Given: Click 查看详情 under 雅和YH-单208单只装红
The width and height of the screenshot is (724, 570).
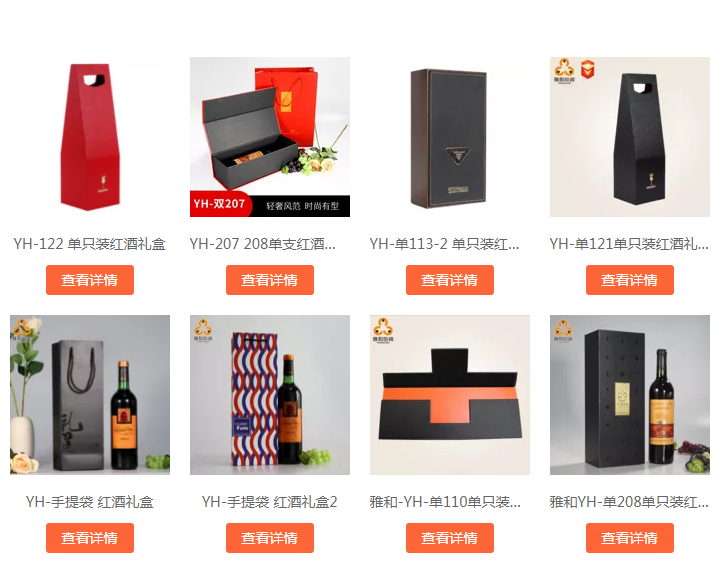Looking at the screenshot, I should pos(630,538).
